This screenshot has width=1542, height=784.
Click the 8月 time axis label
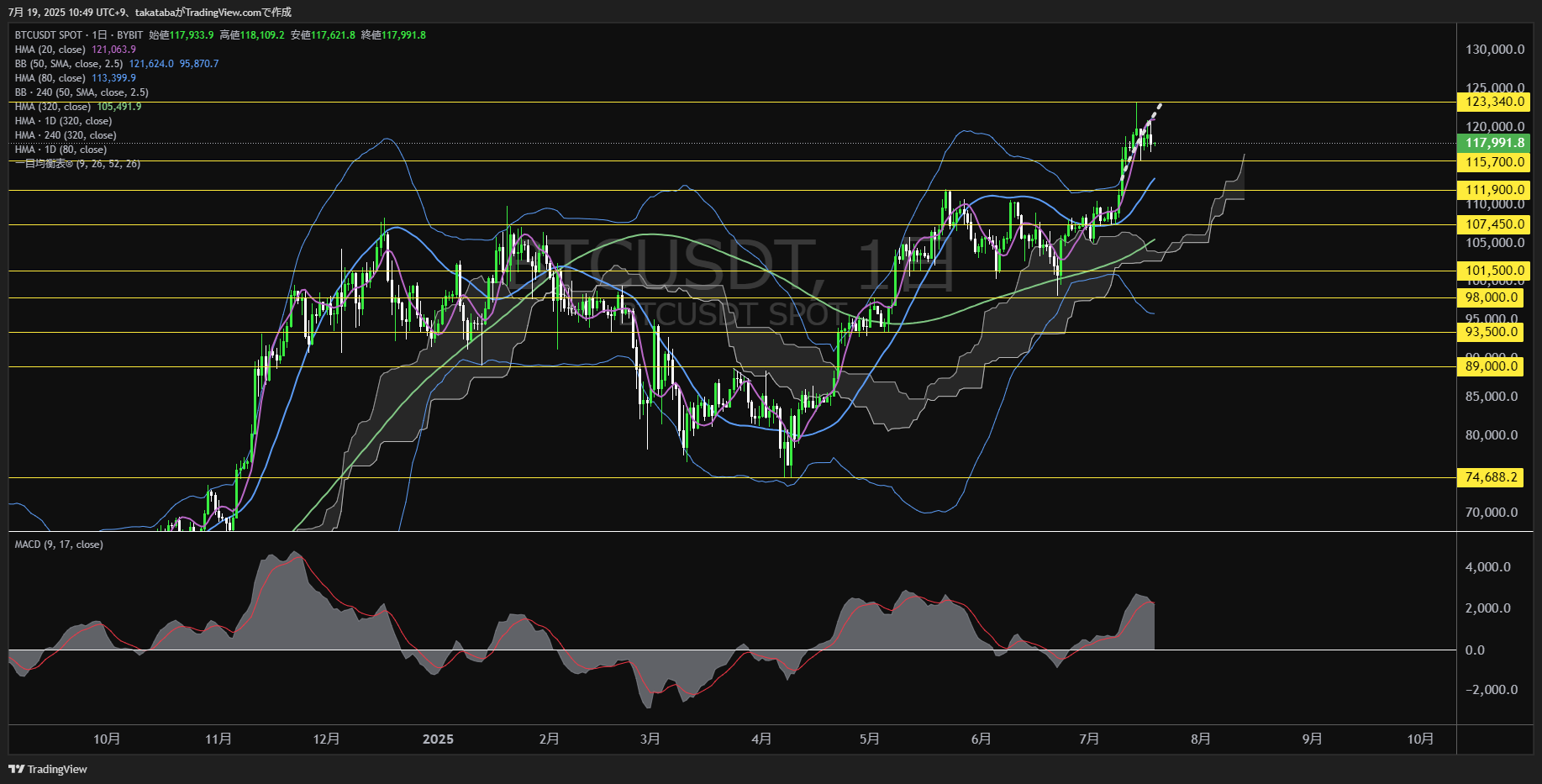click(x=1200, y=739)
